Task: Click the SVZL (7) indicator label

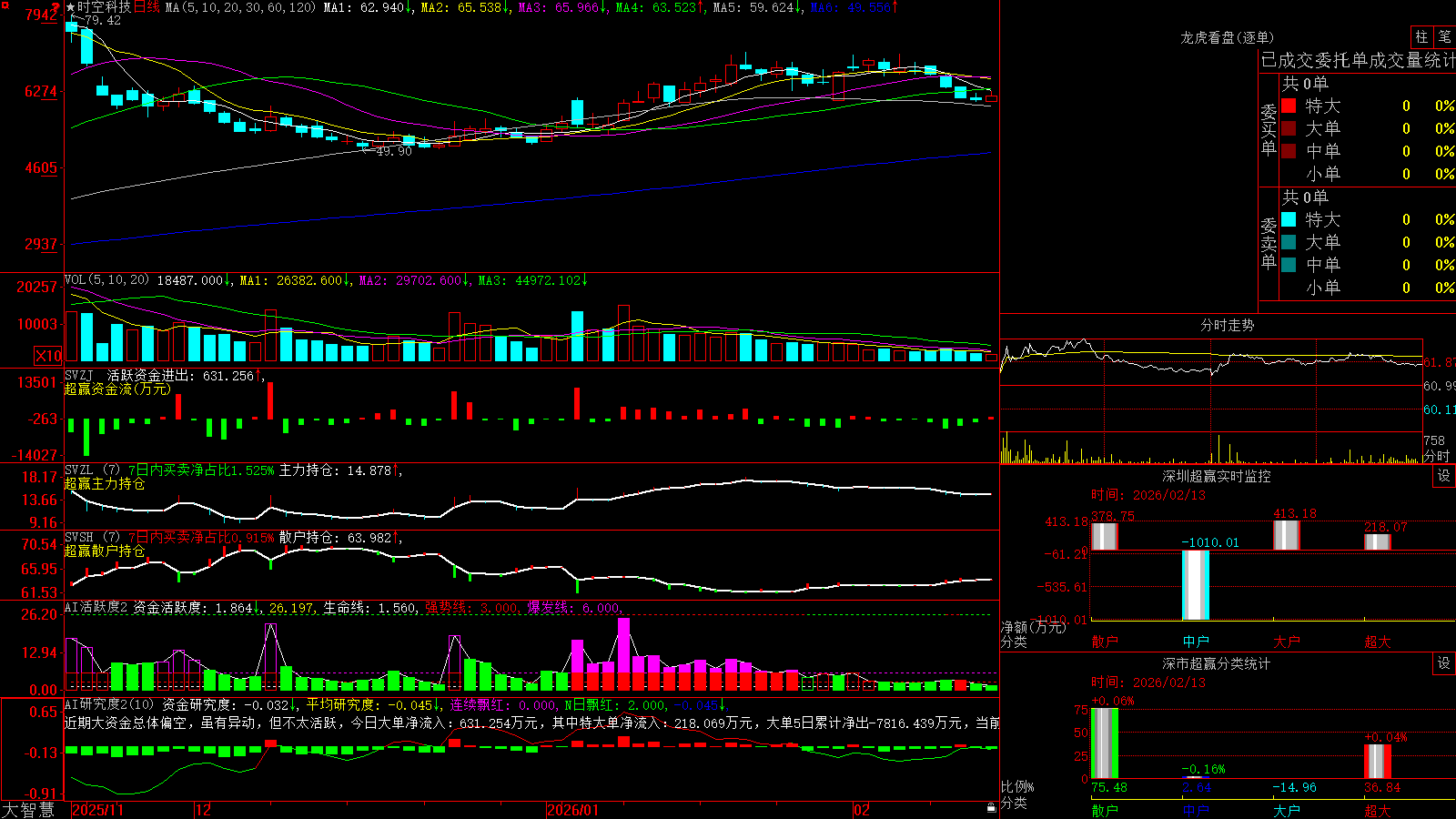Action: pos(92,470)
